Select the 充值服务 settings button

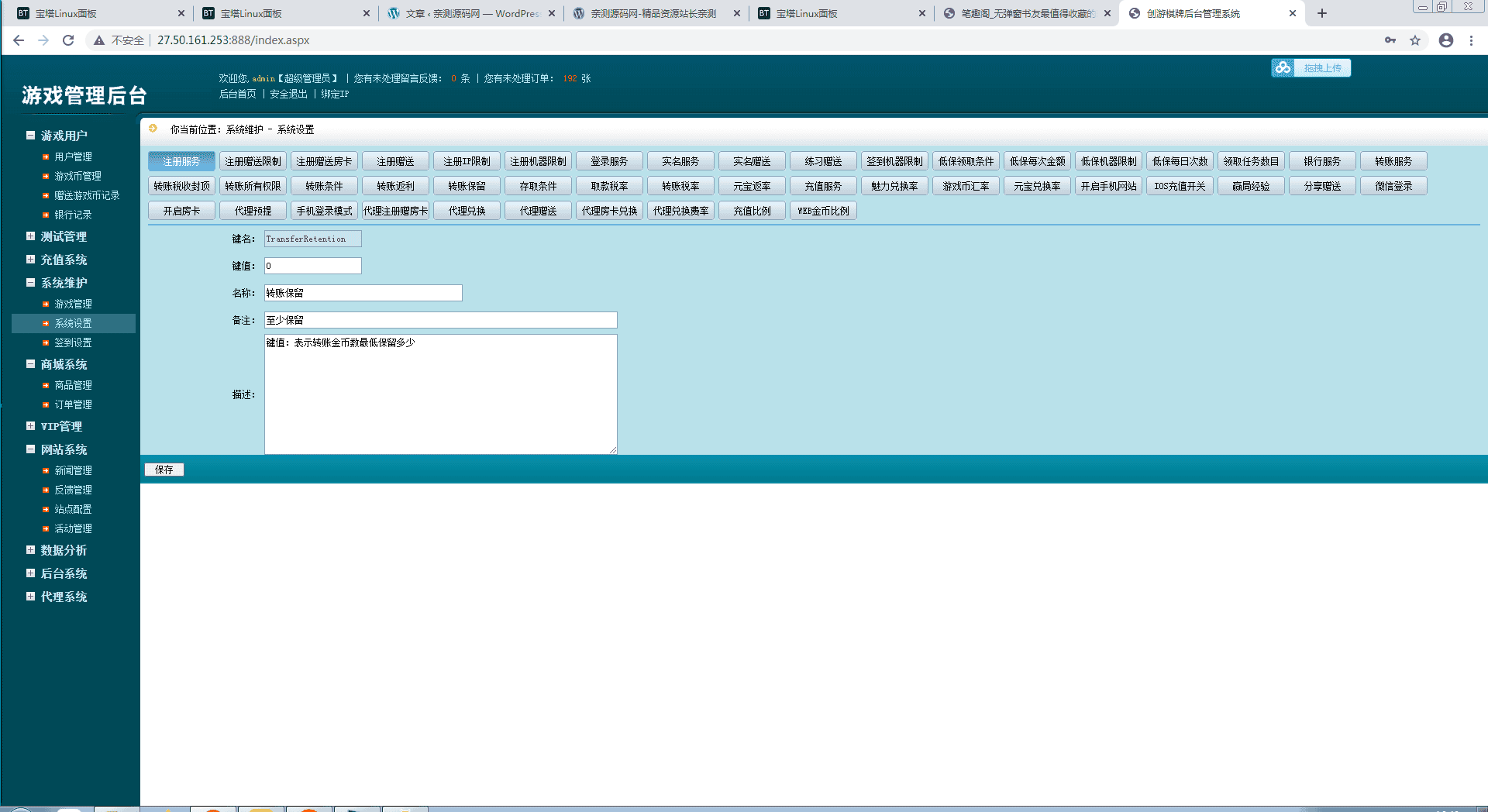(823, 186)
